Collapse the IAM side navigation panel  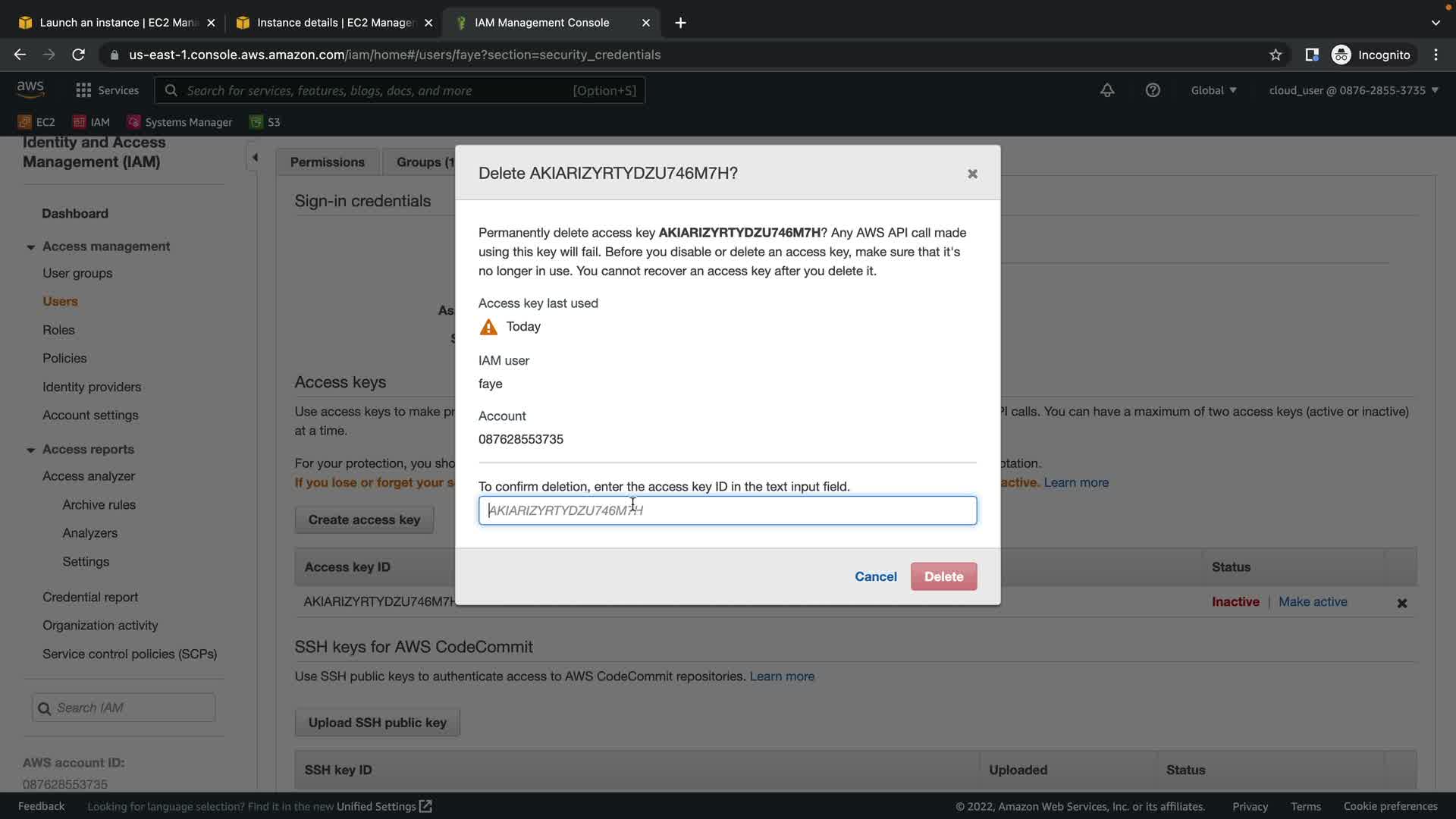click(255, 158)
